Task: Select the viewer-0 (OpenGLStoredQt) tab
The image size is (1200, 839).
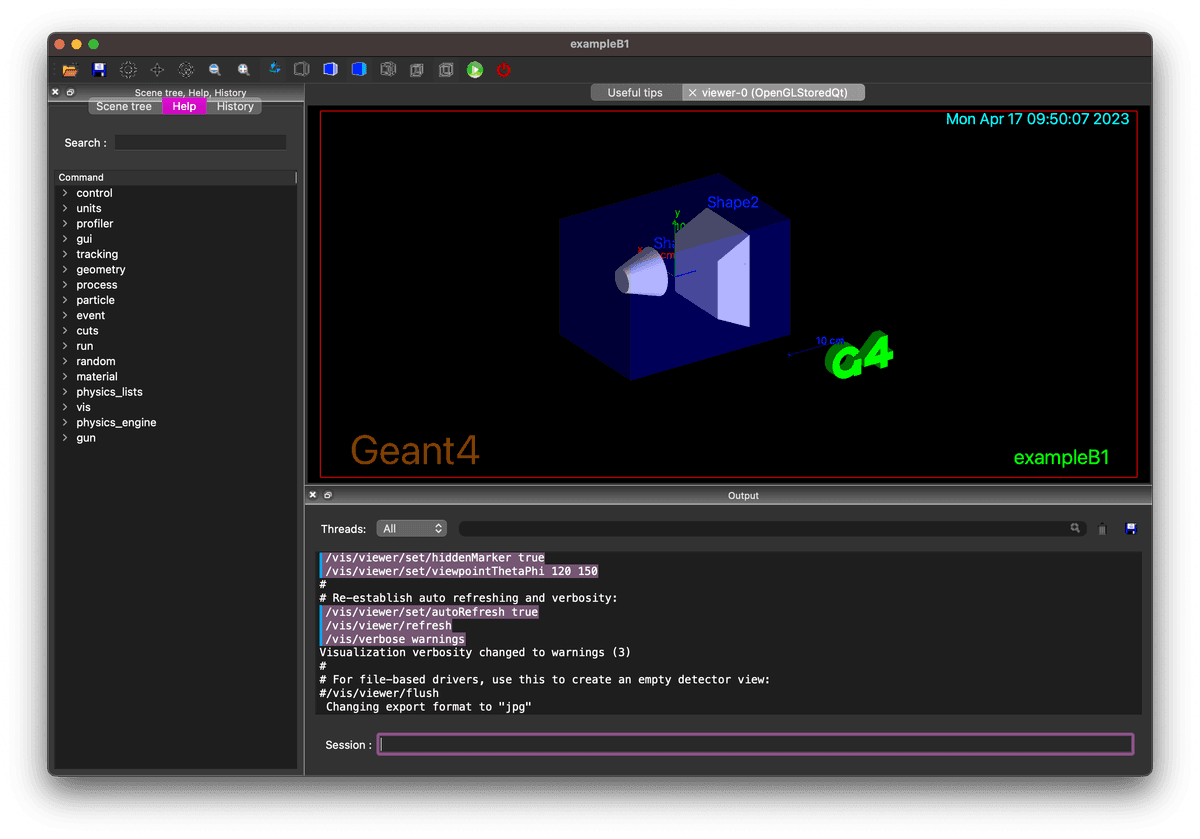Action: pos(774,93)
